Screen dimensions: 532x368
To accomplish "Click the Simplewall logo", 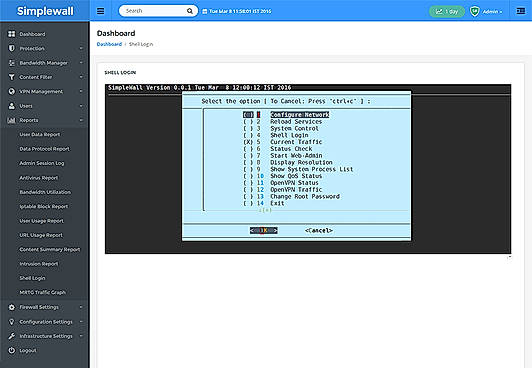I will tap(45, 11).
